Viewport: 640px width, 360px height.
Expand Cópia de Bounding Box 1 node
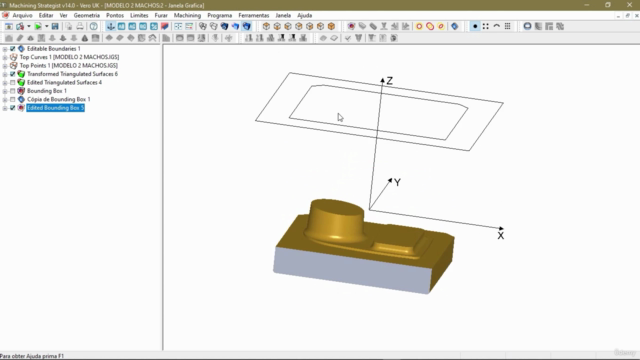click(x=5, y=99)
